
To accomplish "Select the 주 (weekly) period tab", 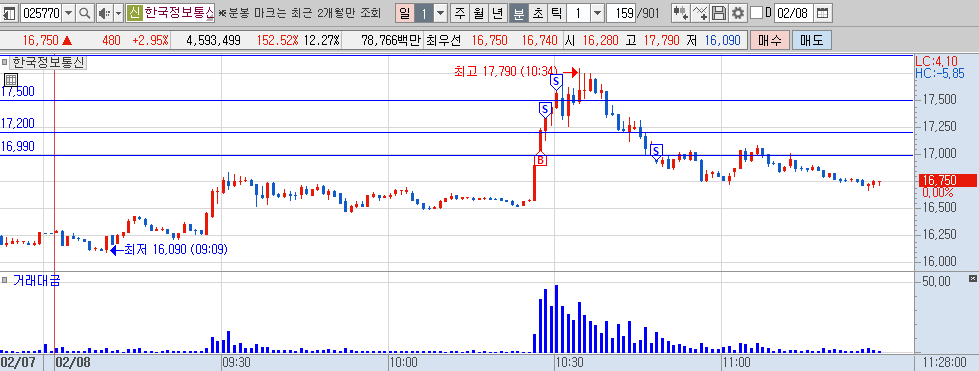I will (x=460, y=12).
